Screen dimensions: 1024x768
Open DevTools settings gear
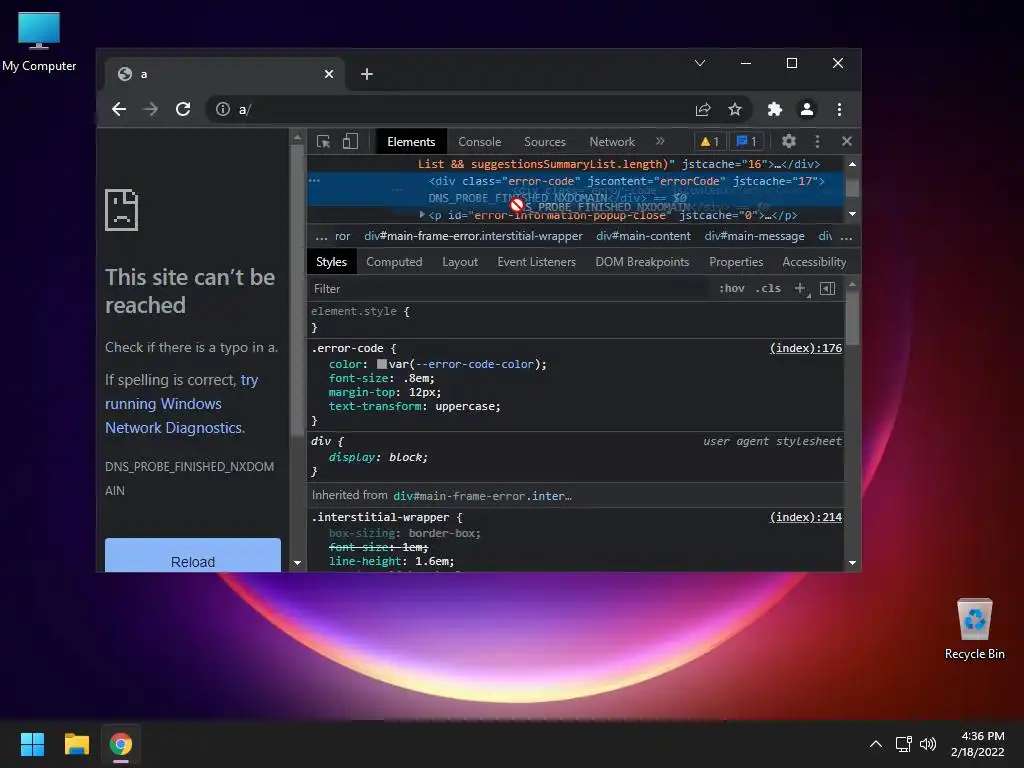788,141
